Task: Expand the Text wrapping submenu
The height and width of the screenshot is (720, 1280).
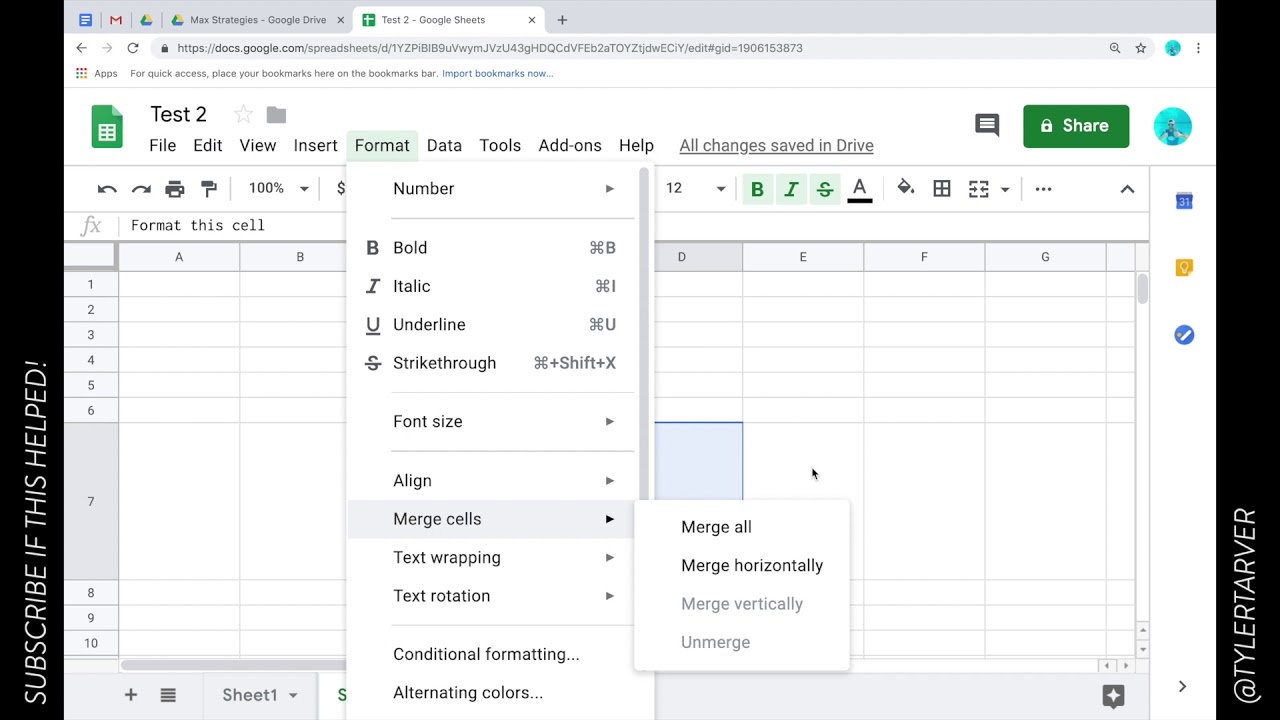Action: click(x=491, y=558)
